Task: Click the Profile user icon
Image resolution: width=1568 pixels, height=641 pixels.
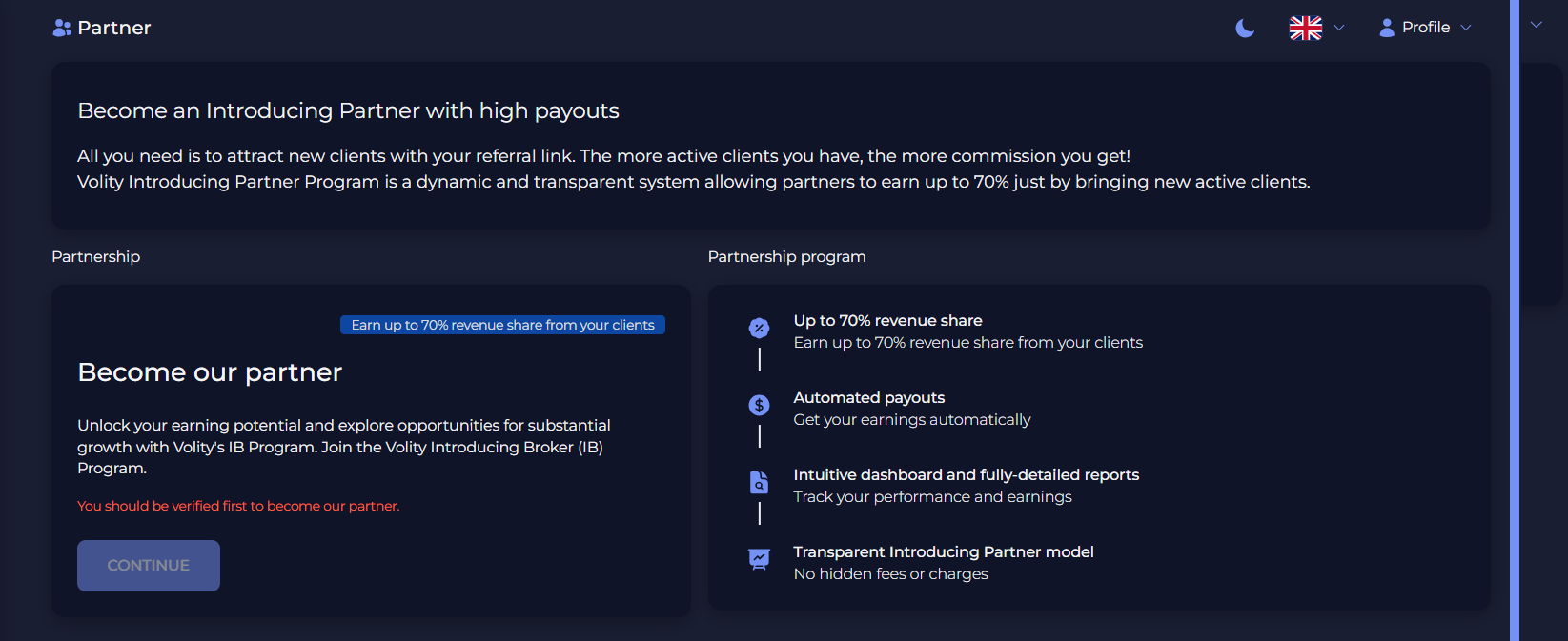Action: (1387, 28)
